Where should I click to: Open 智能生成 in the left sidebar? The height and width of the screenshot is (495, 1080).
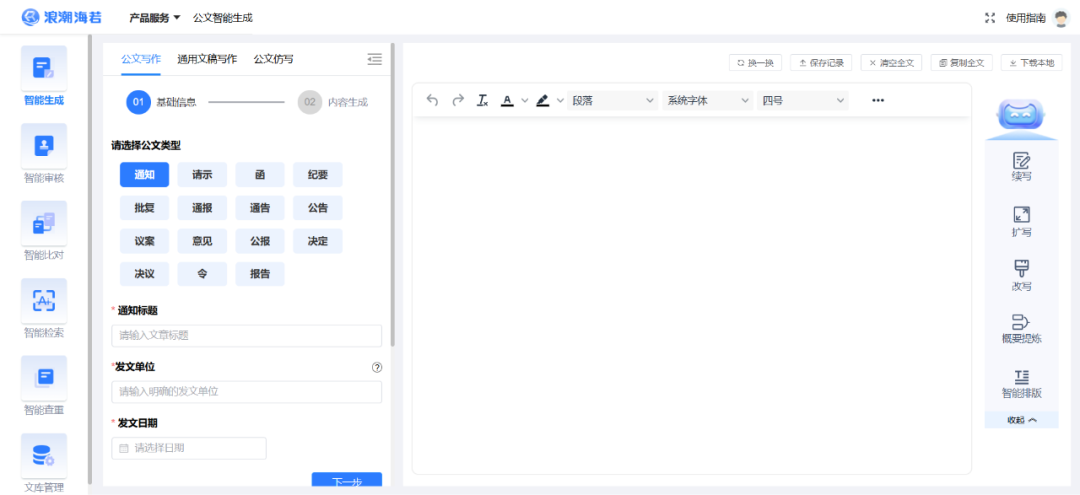tap(44, 76)
